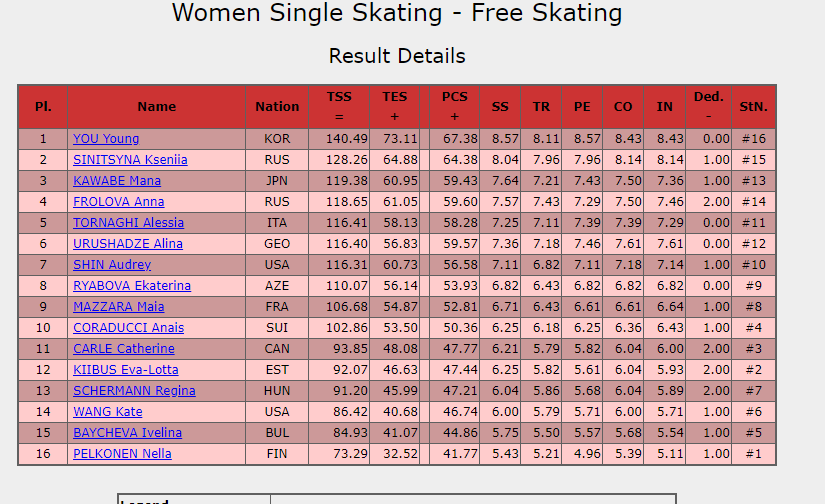Click KAWABE Mana name link
This screenshot has height=504, width=825.
[x=117, y=181]
